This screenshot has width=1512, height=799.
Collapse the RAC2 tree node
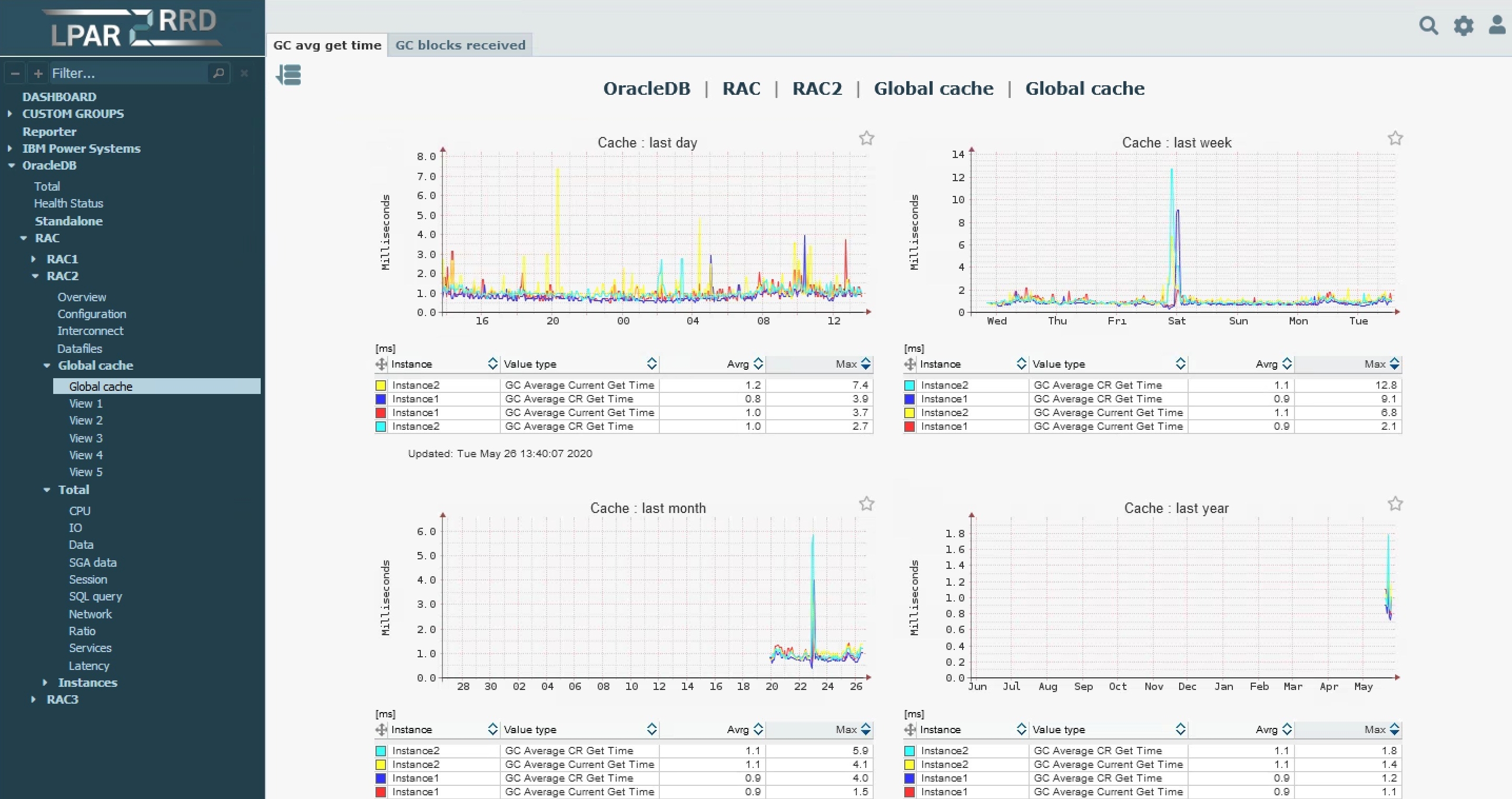pos(35,276)
